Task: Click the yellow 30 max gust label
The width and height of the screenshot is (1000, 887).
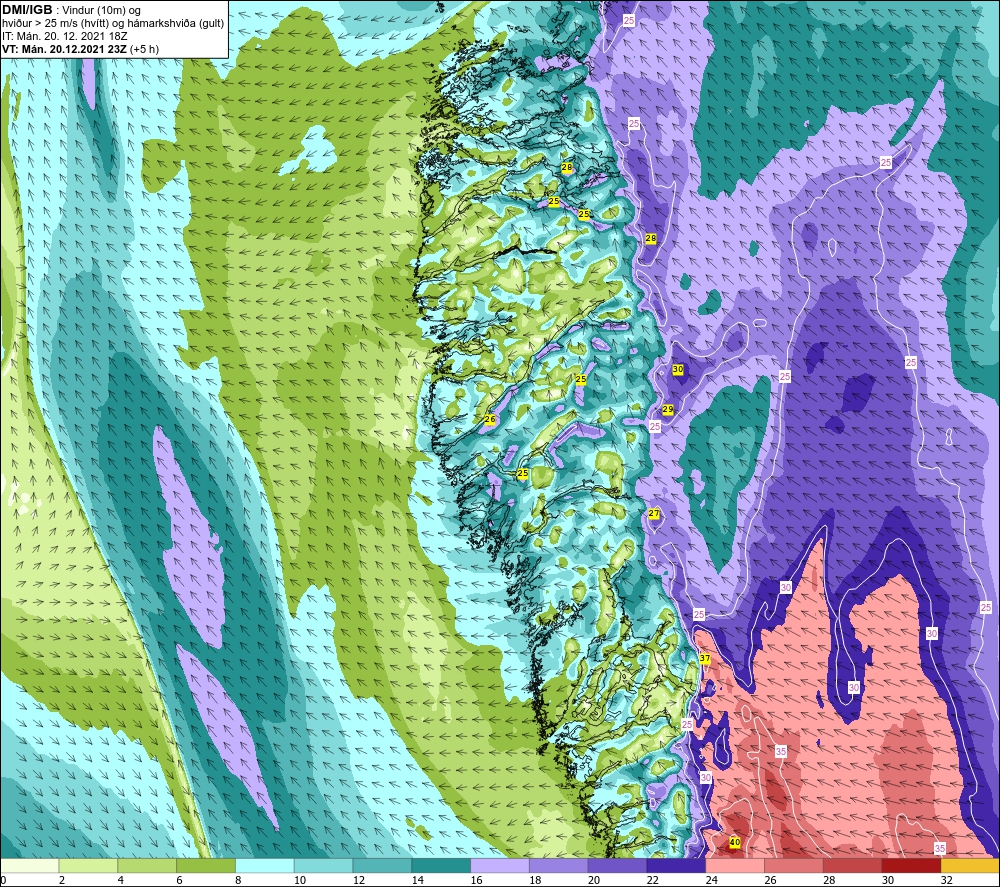Action: click(x=678, y=369)
